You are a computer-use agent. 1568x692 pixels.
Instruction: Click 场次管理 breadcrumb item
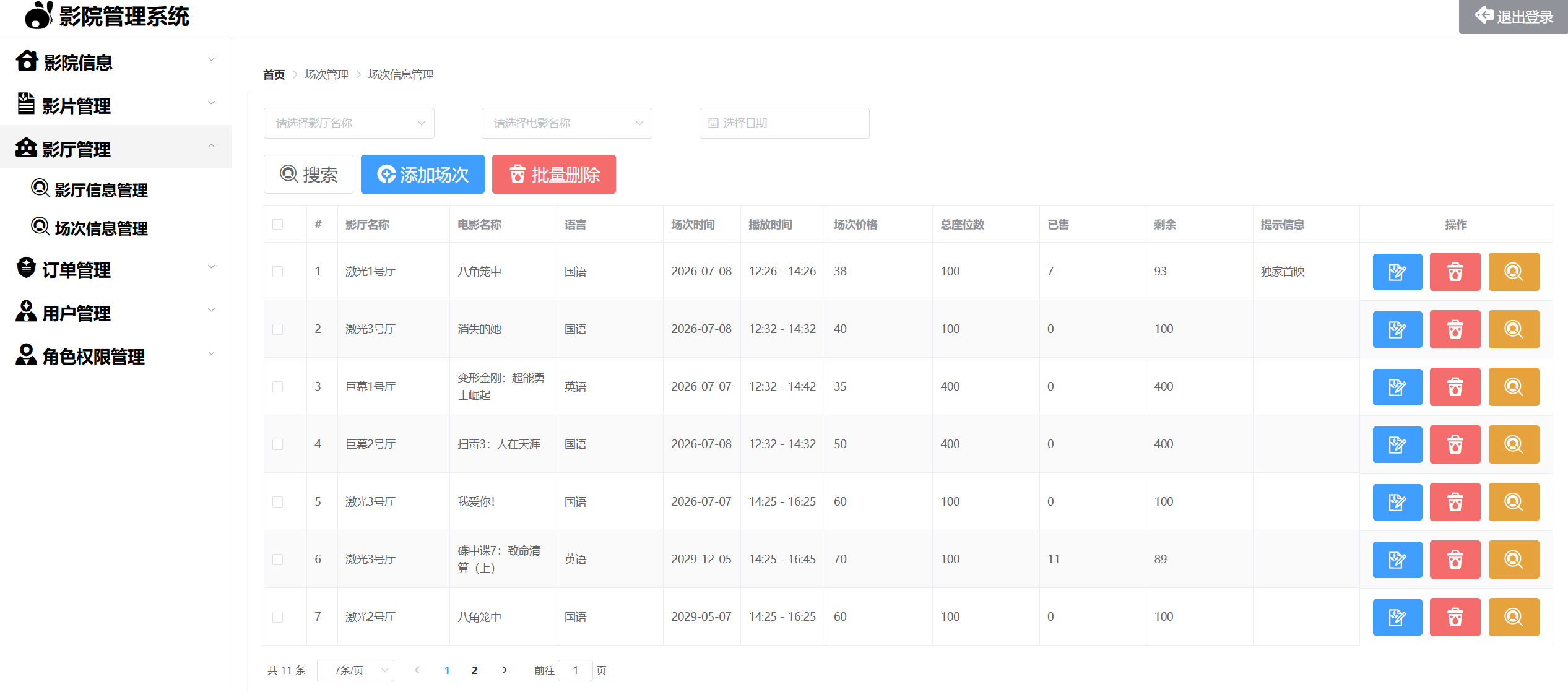tap(326, 75)
